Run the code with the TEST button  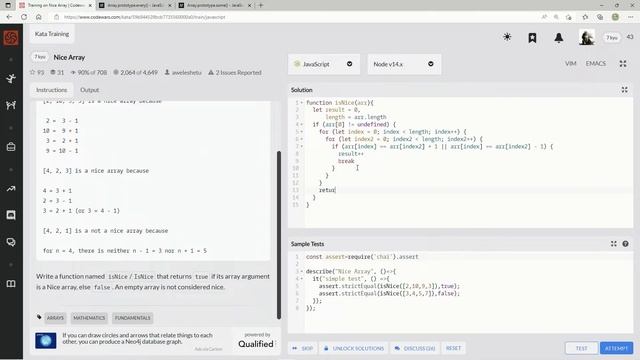tap(581, 348)
